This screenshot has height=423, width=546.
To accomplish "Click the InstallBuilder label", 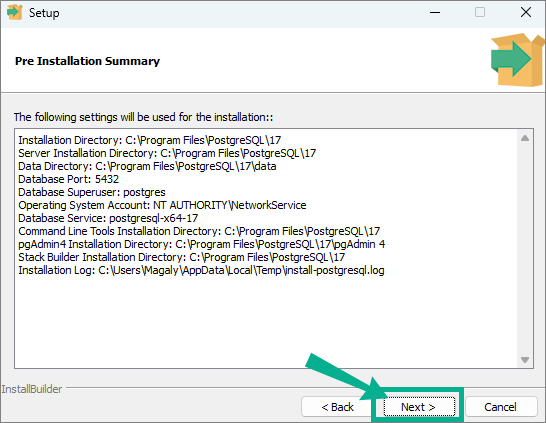I will (32, 389).
